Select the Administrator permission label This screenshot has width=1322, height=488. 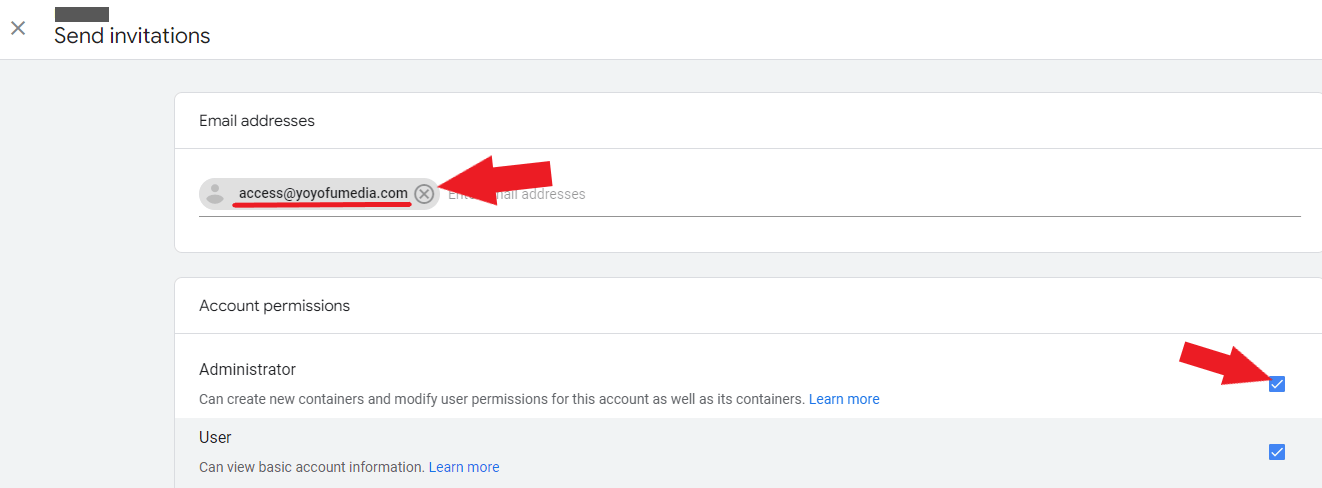pos(247,370)
